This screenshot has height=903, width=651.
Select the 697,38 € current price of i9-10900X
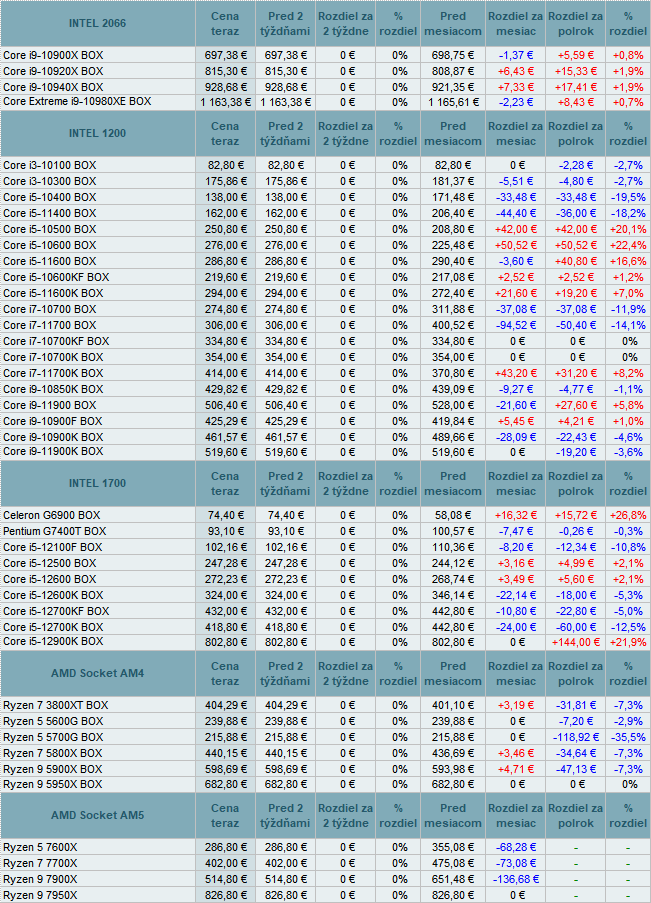coord(226,55)
